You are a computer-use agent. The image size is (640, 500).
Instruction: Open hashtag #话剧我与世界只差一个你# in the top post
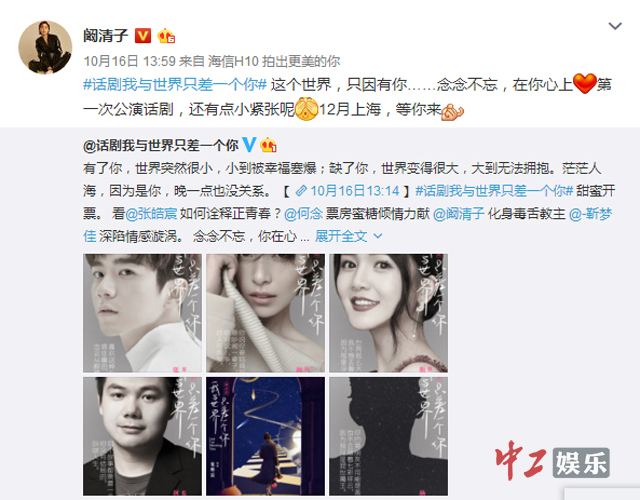point(175,85)
